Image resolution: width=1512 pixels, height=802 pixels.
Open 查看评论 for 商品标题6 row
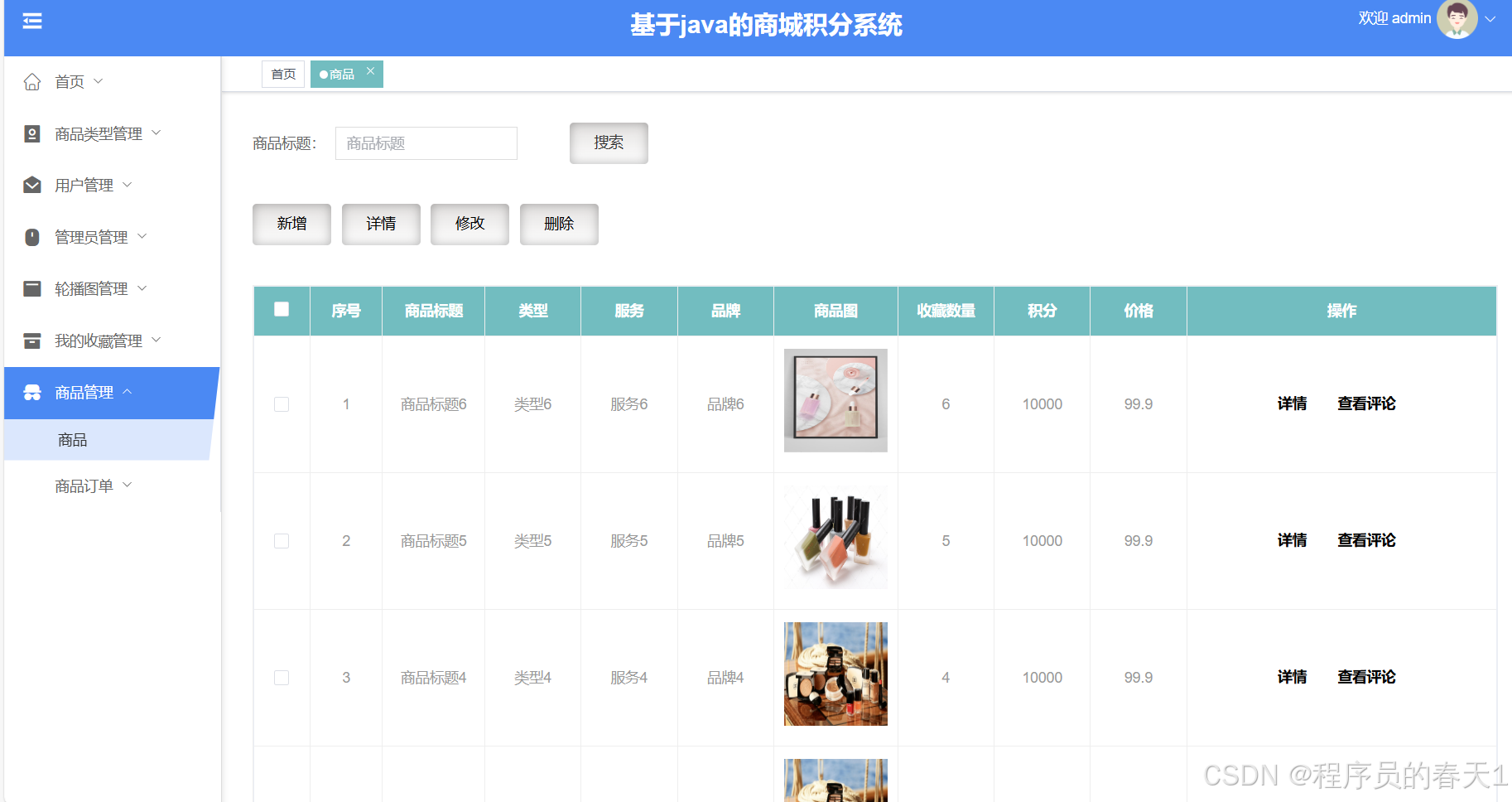(x=1366, y=403)
